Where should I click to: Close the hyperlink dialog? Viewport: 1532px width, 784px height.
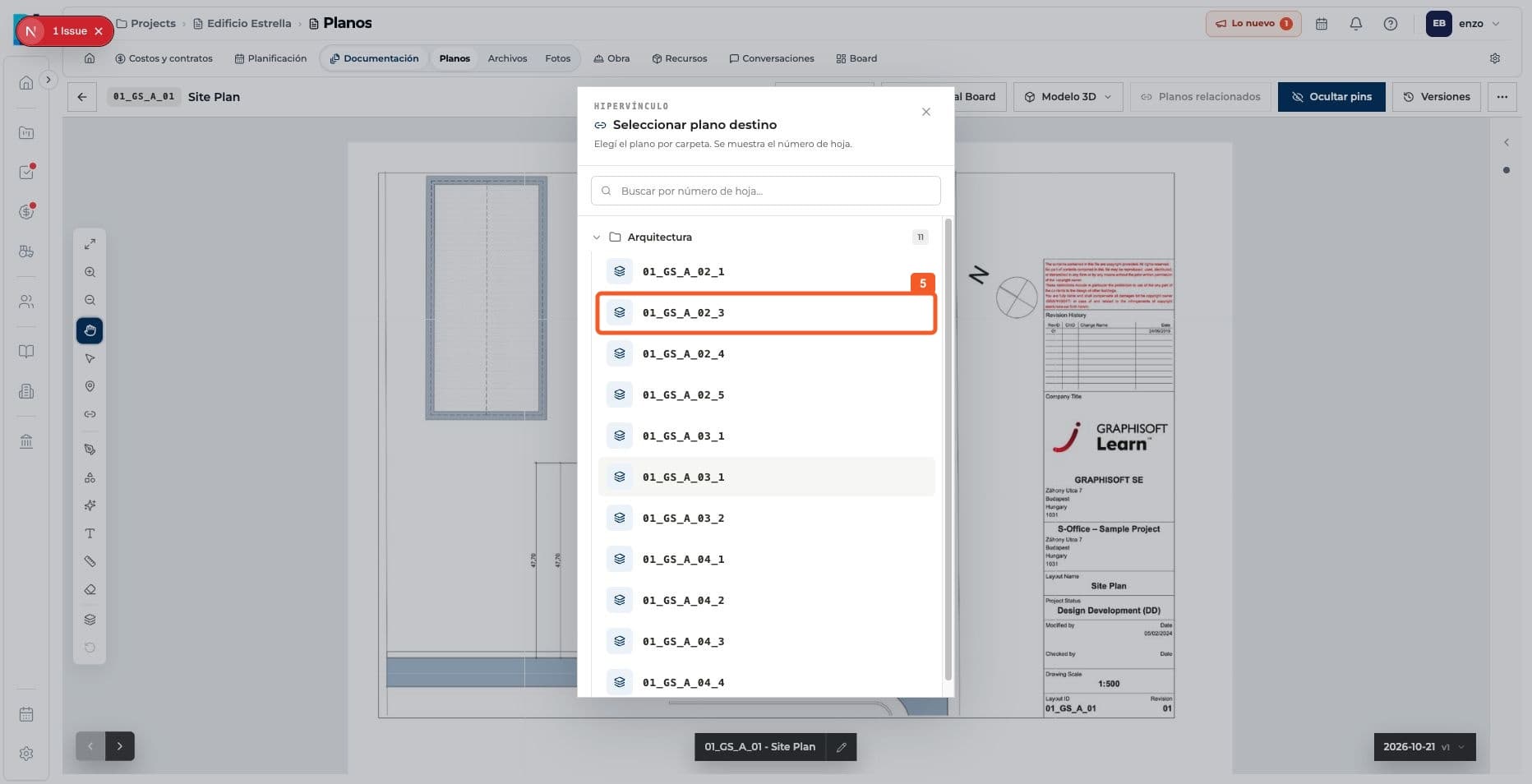(x=926, y=112)
